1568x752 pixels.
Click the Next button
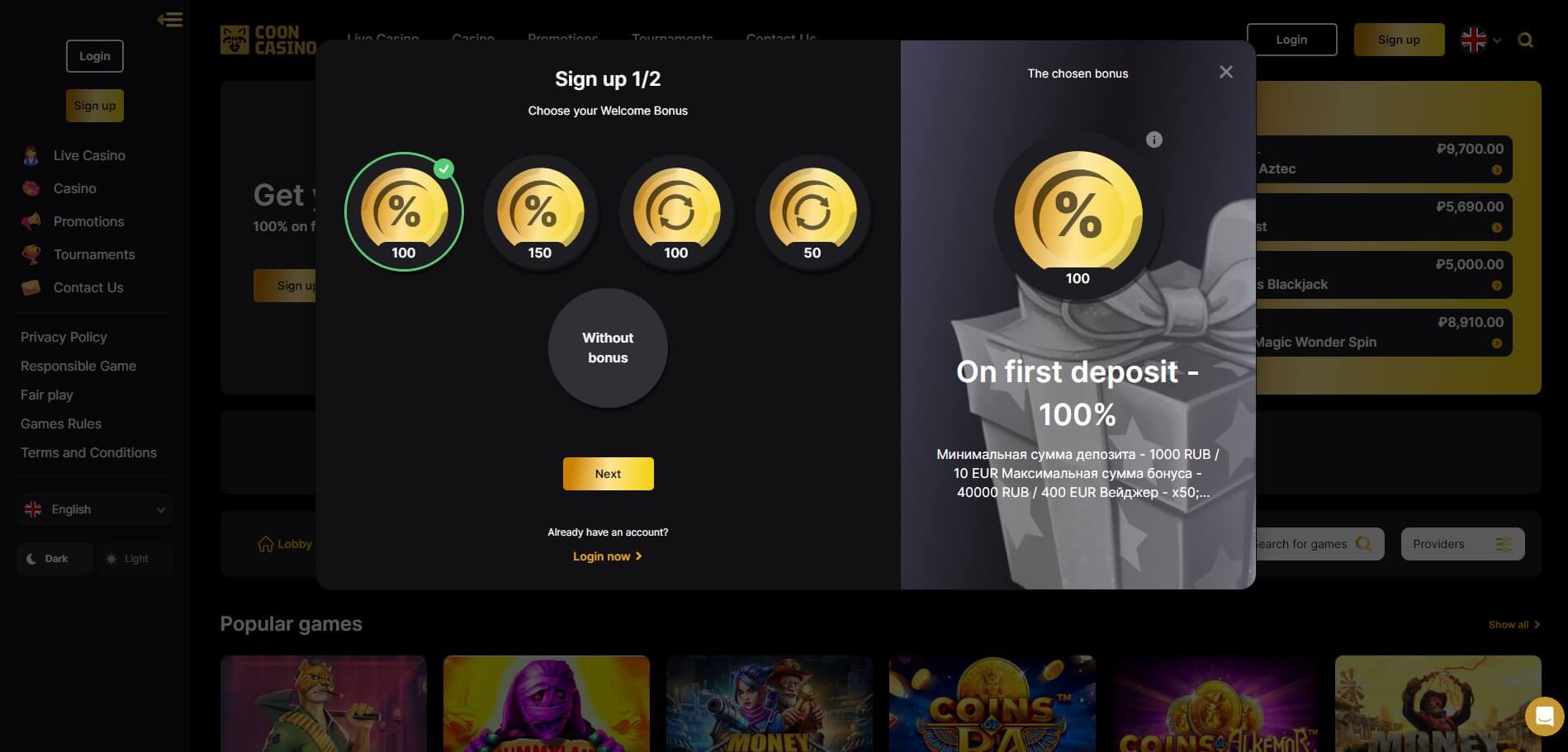[x=608, y=474]
